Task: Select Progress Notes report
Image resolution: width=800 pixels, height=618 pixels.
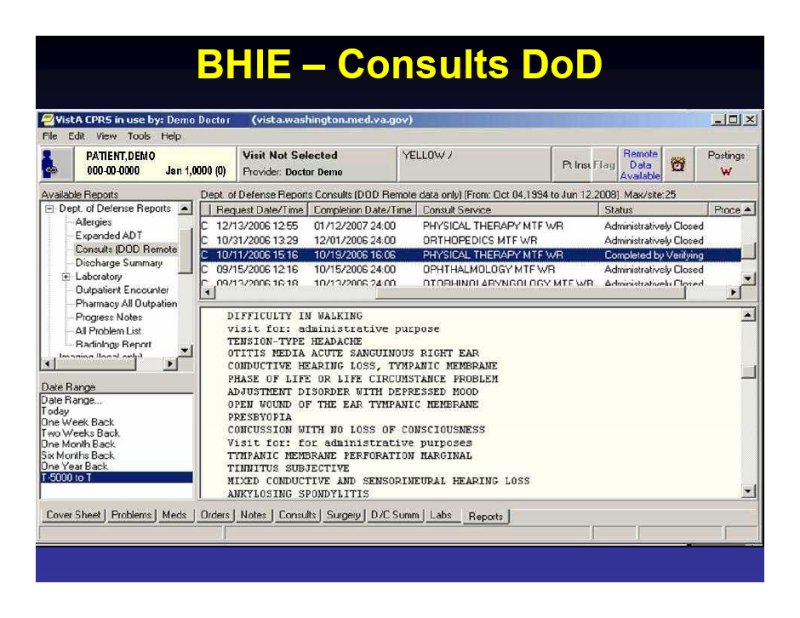Action: 109,317
